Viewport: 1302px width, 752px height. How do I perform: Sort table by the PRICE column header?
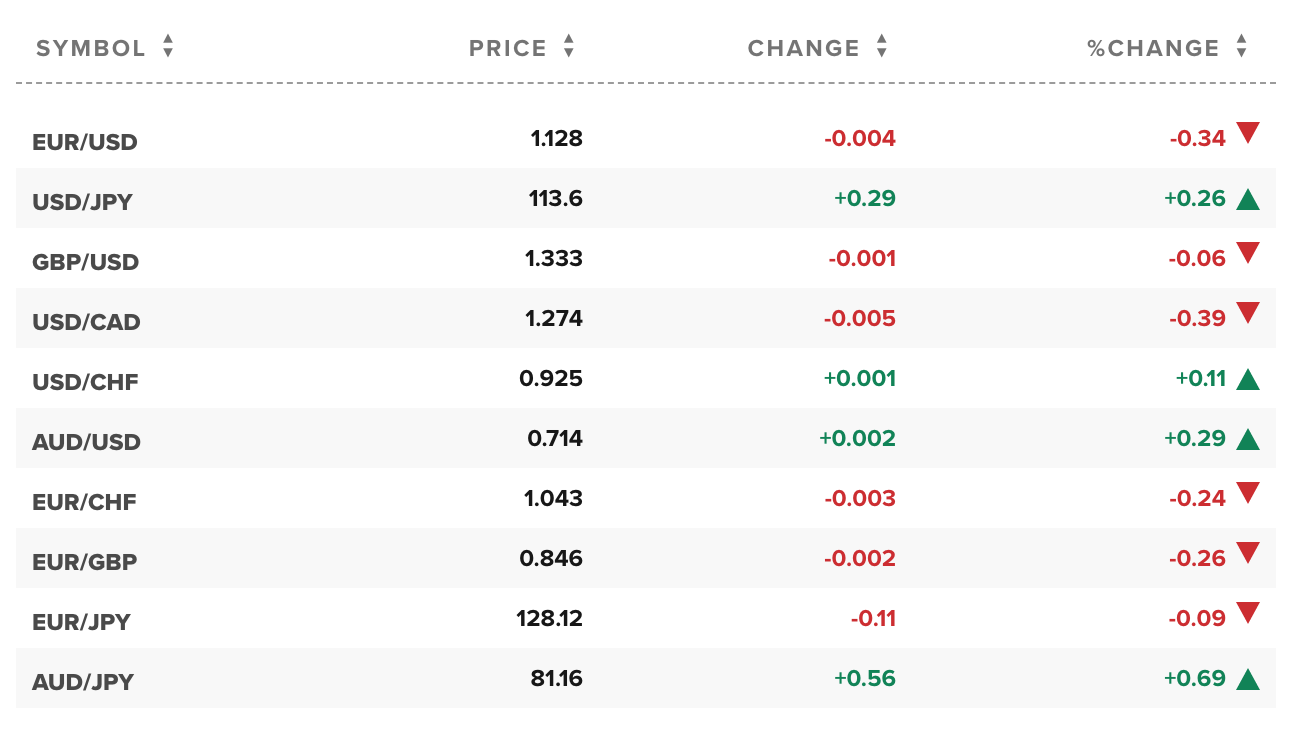point(522,47)
